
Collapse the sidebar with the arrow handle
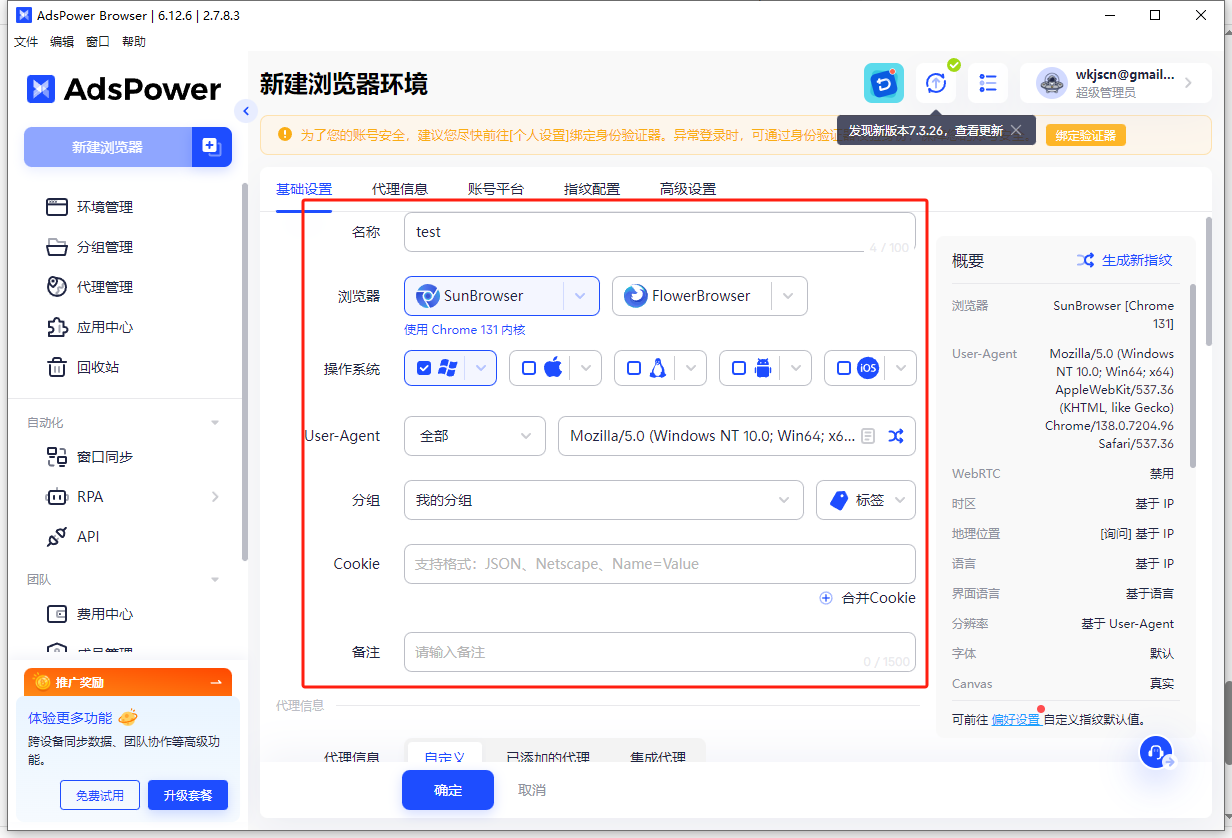click(x=246, y=110)
